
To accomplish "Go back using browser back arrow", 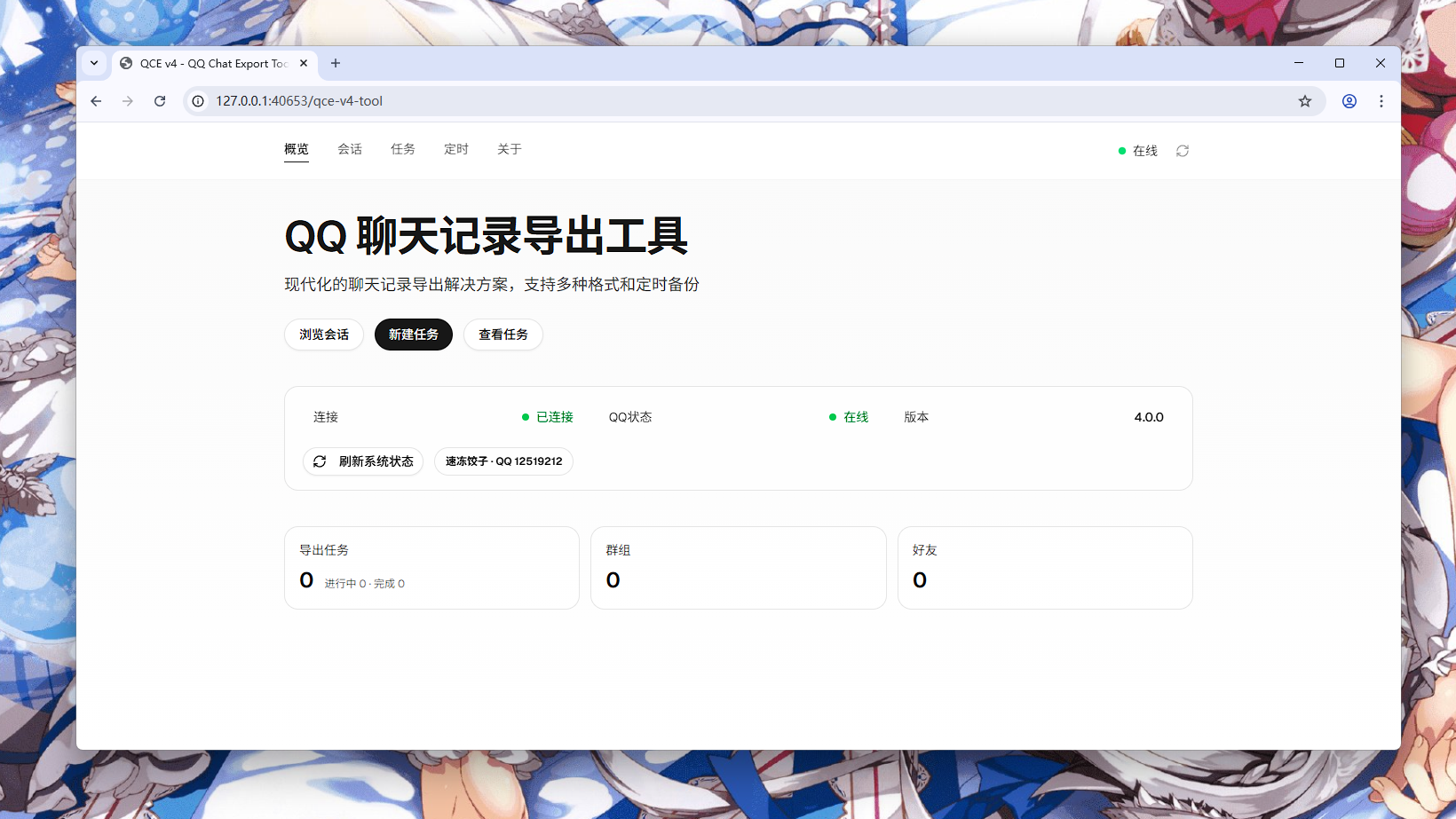I will tap(96, 101).
